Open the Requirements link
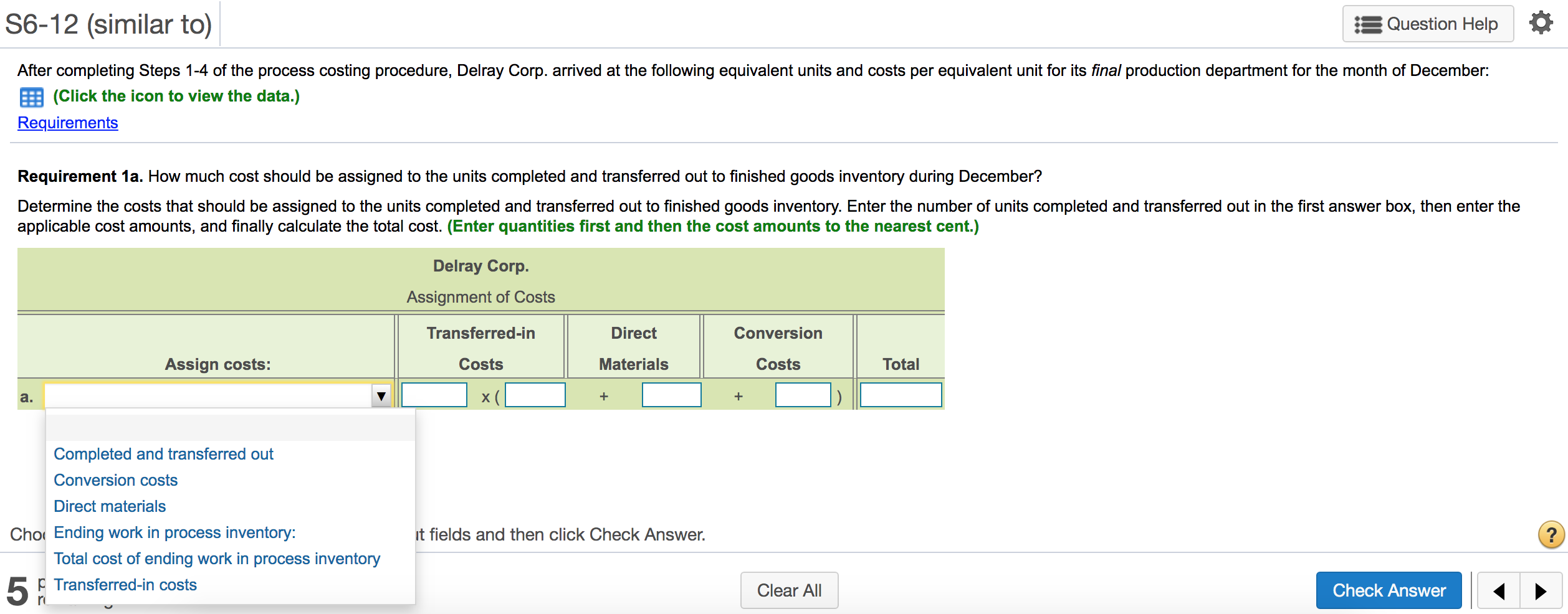Screen dimensions: 1568x614 [68, 123]
